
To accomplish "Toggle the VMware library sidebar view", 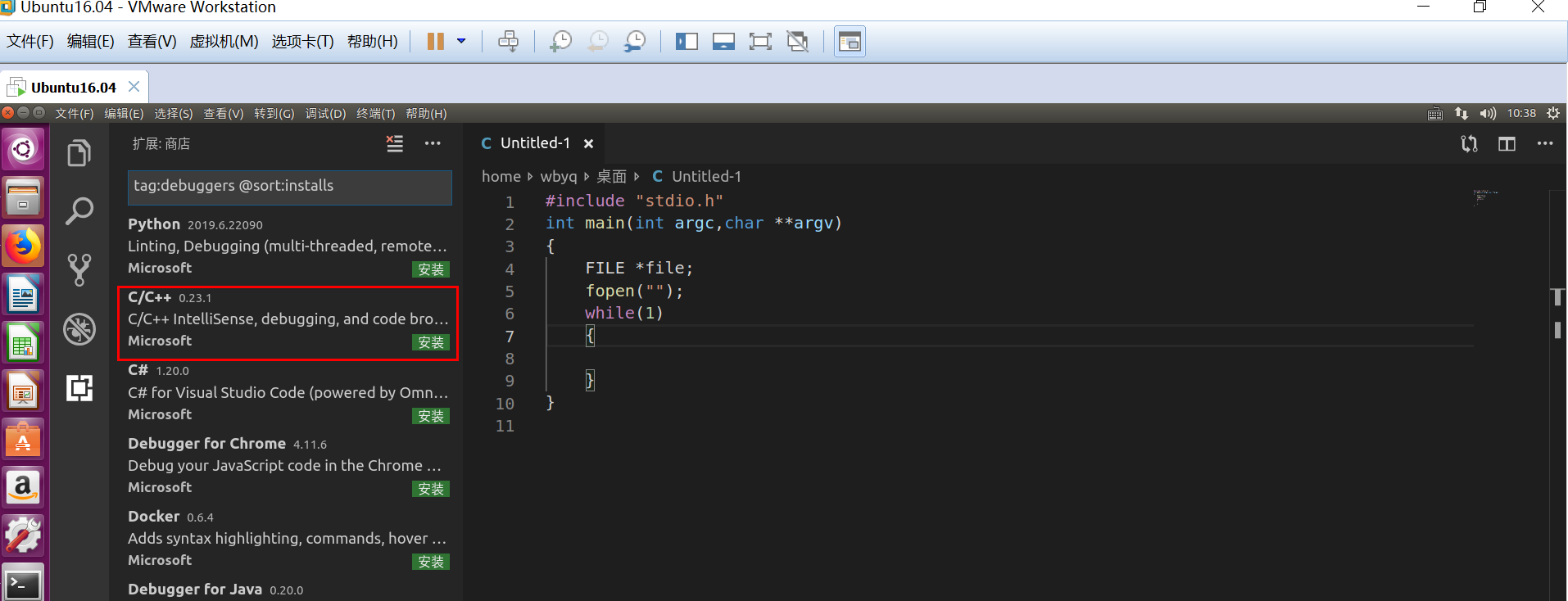I will coord(687,42).
